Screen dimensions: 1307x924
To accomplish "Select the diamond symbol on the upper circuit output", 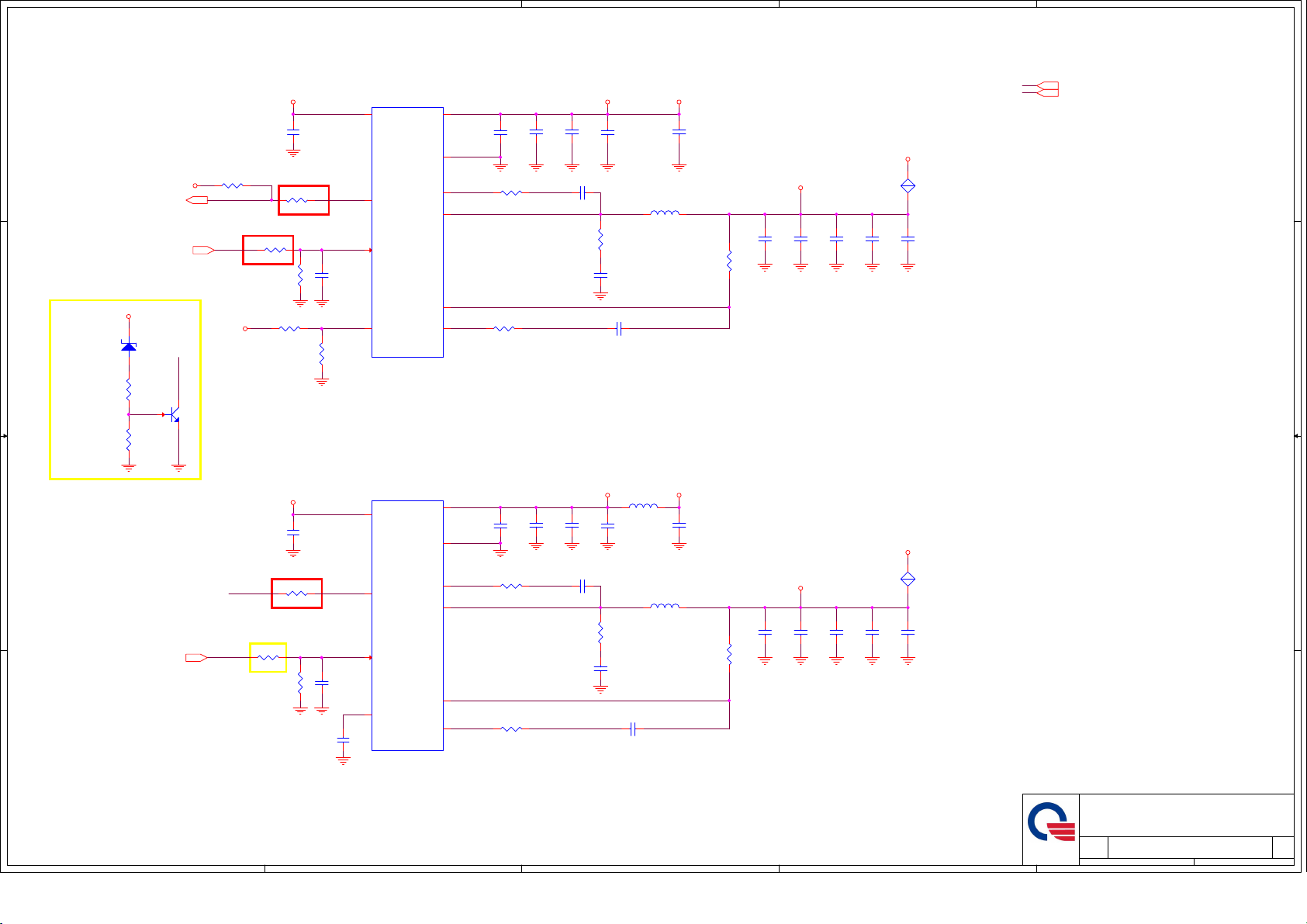I will 908,186.
